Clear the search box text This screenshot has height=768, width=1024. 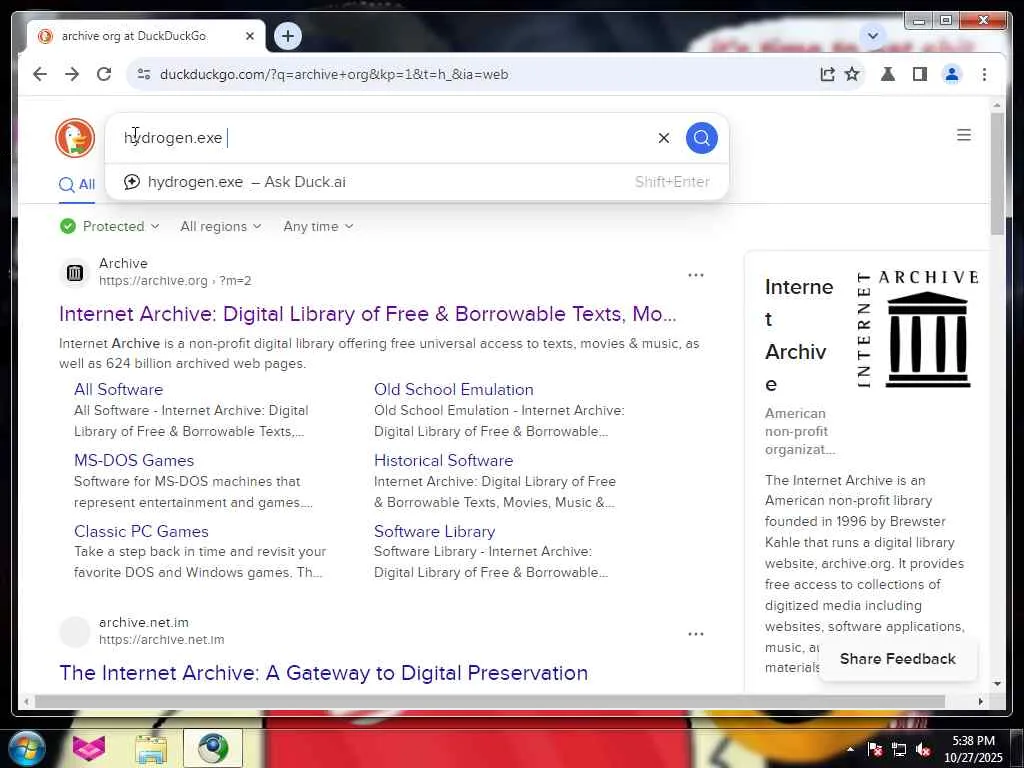(x=664, y=138)
